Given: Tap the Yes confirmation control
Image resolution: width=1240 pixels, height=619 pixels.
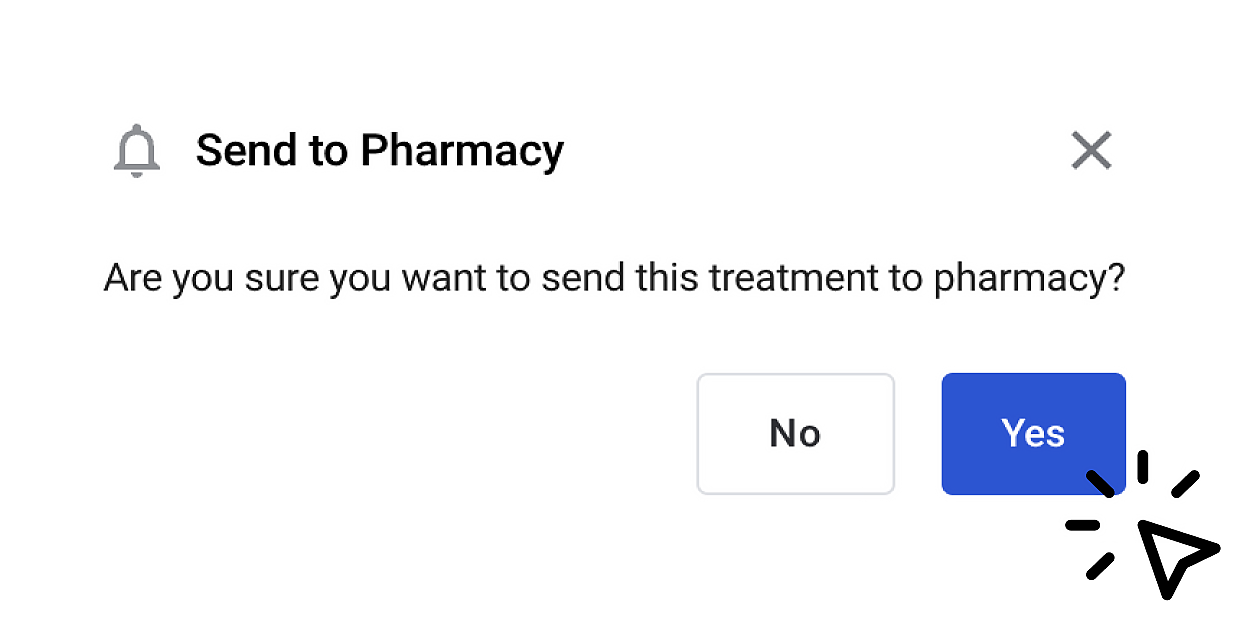Looking at the screenshot, I should pyautogui.click(x=1033, y=433).
